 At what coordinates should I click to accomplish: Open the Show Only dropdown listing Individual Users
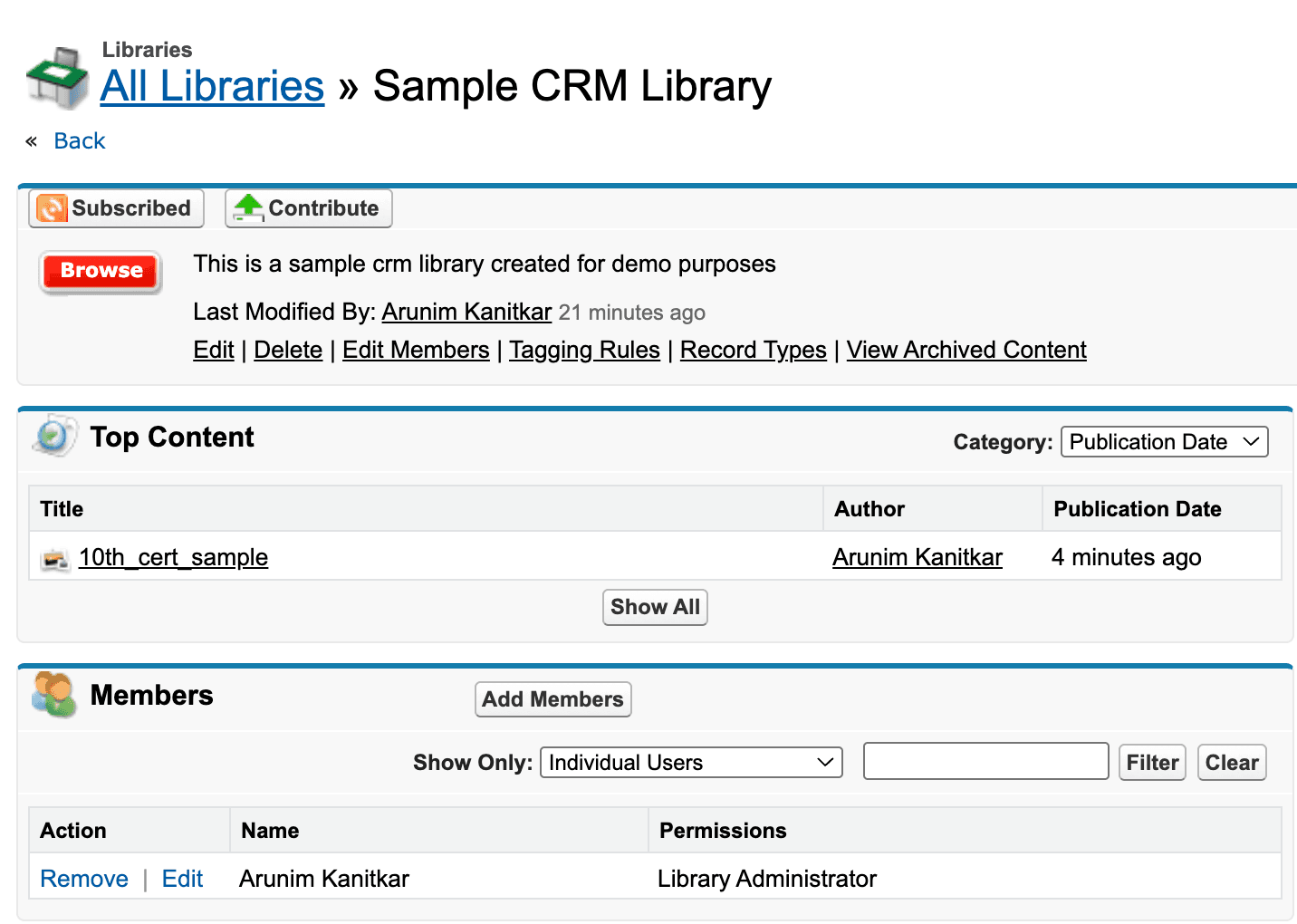click(690, 762)
